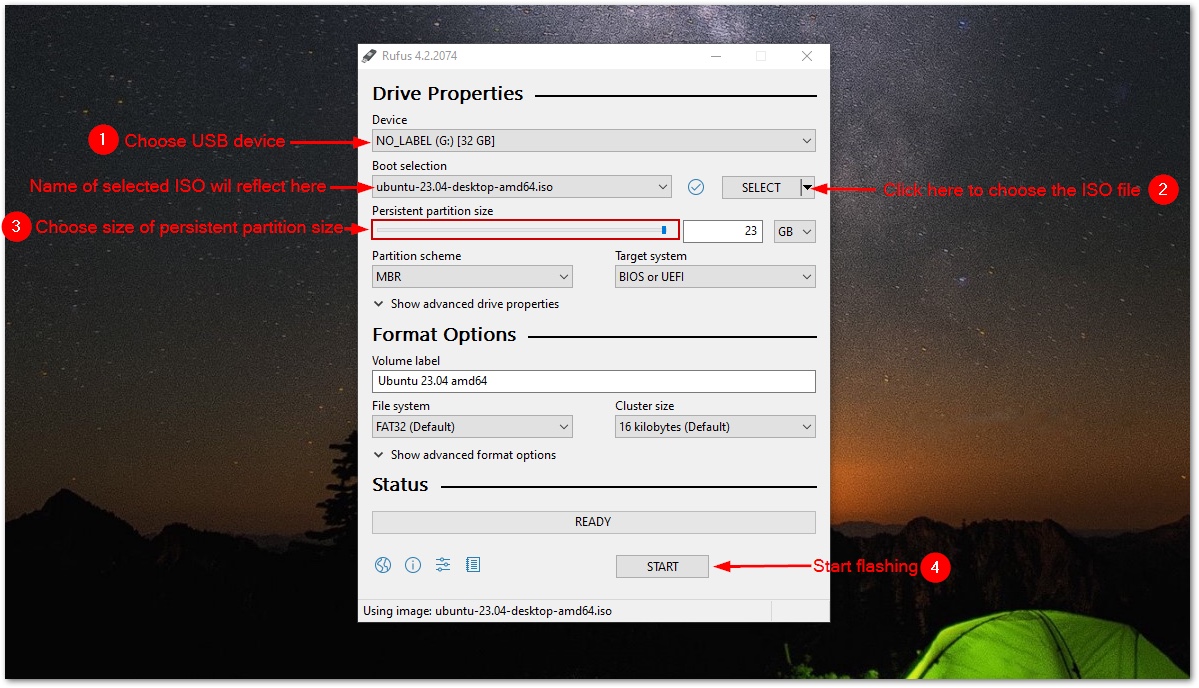Click the Rufus title bar app icon
1199x688 pixels.
tap(369, 56)
